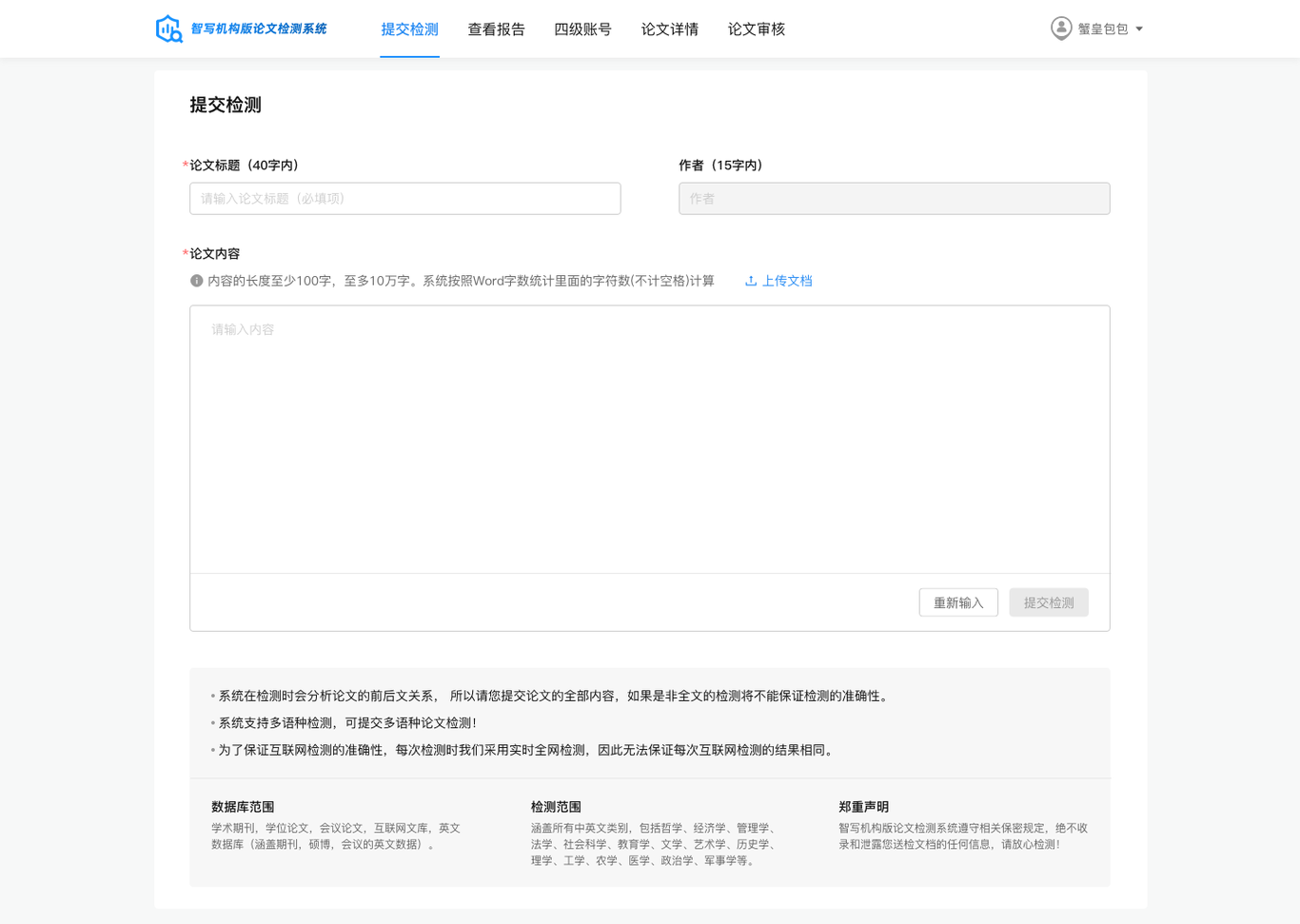Switch to the 查看报告 tab

tap(496, 29)
